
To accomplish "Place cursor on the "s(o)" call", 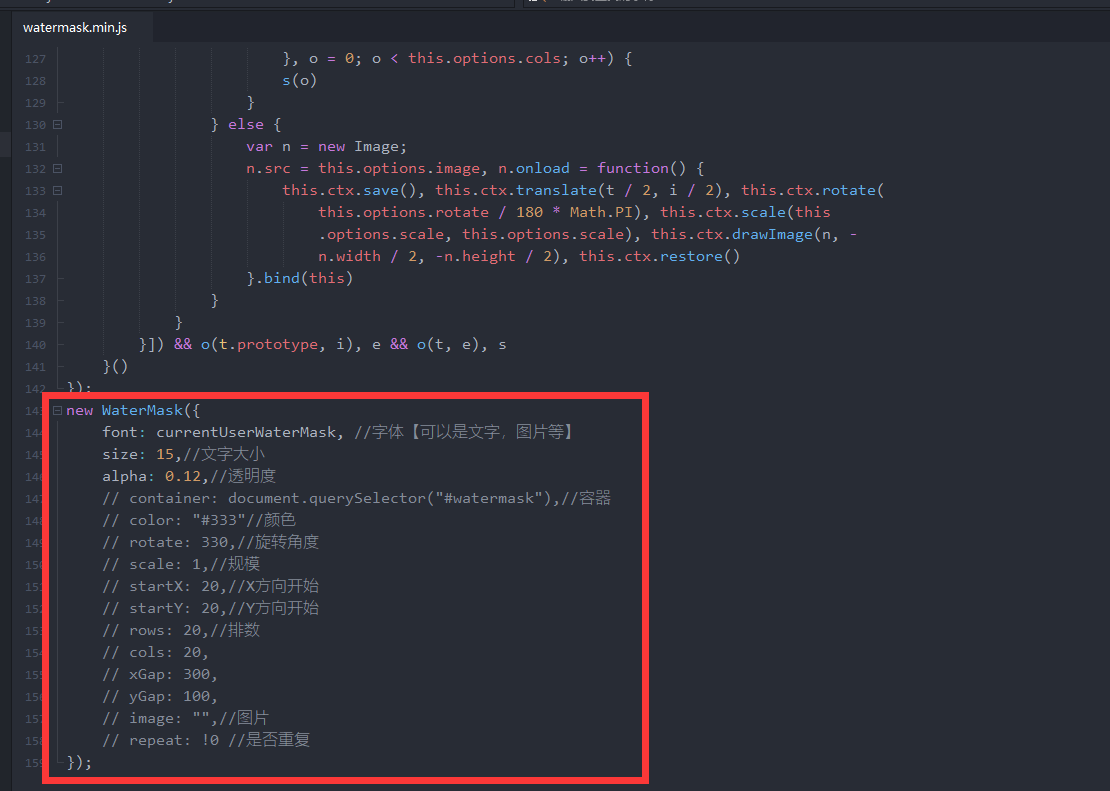I will click(x=299, y=80).
